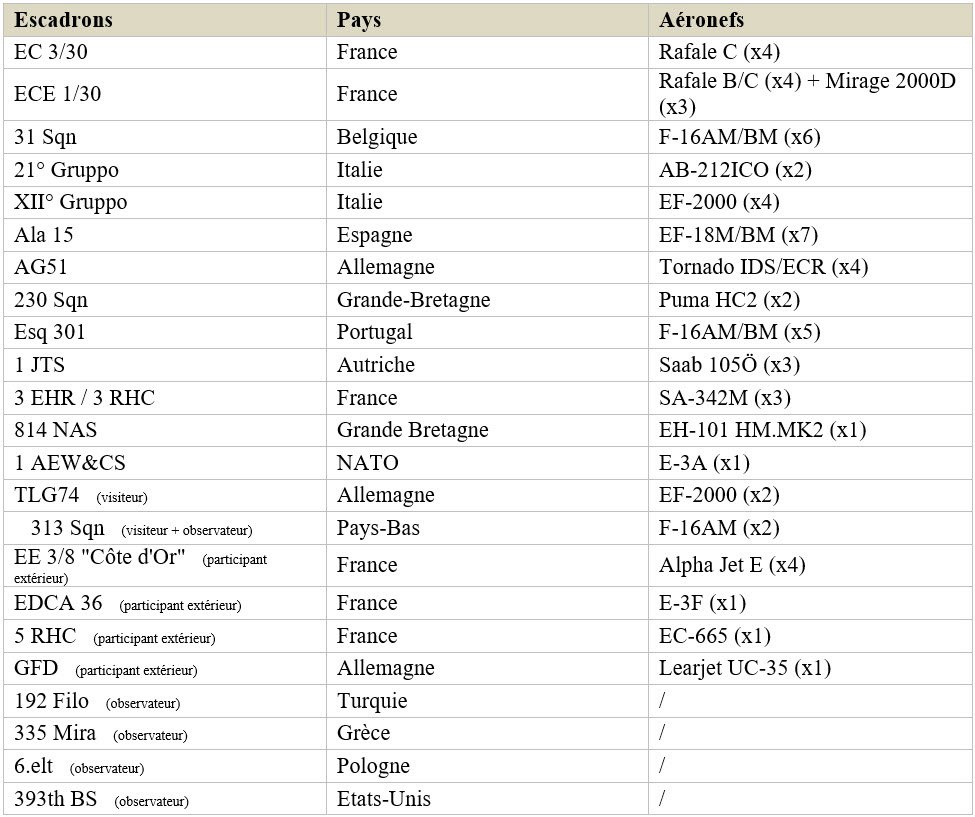Click the NATO country cell
This screenshot has width=975, height=817.
pyautogui.click(x=488, y=463)
